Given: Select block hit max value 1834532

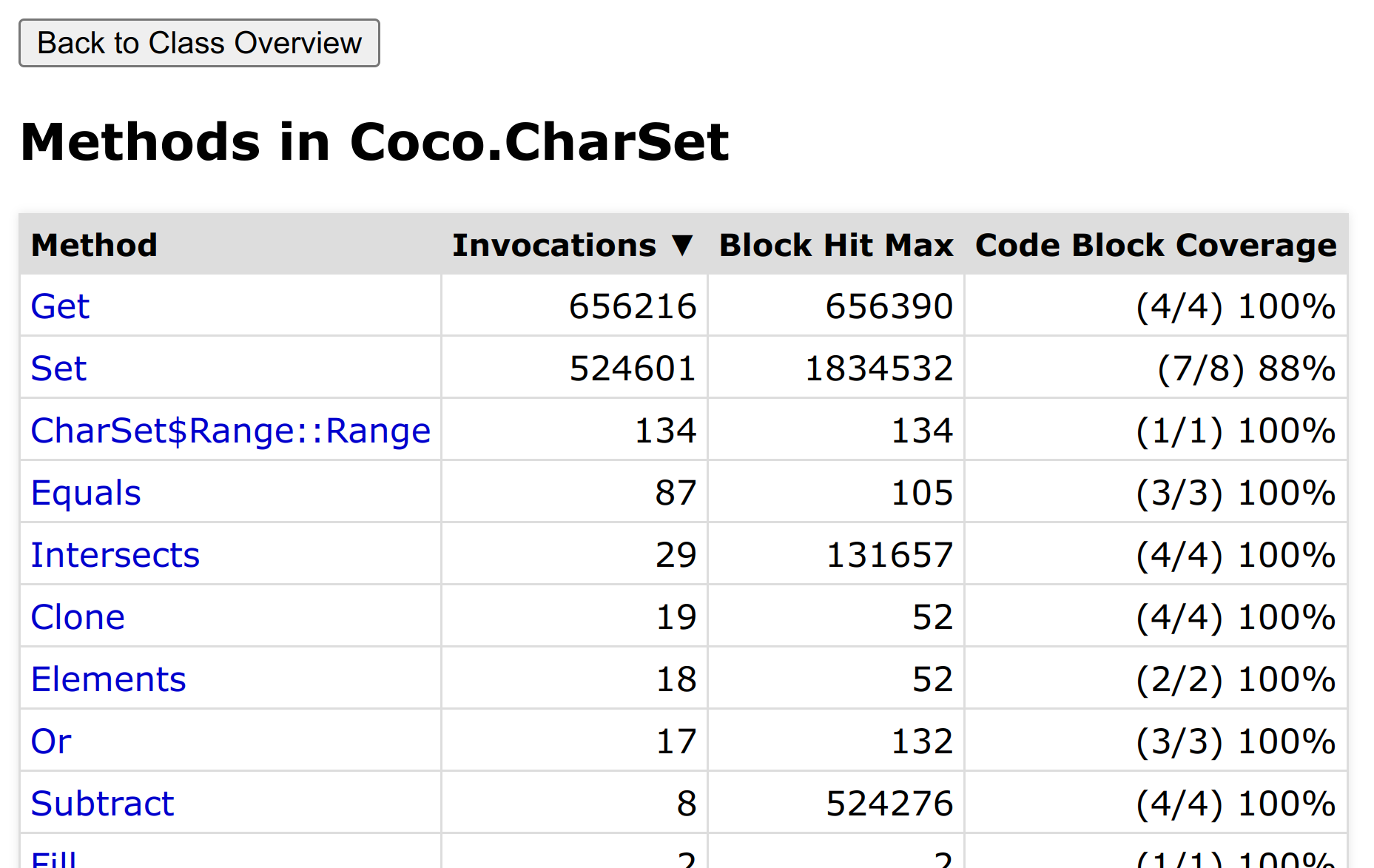Looking at the screenshot, I should 879,369.
